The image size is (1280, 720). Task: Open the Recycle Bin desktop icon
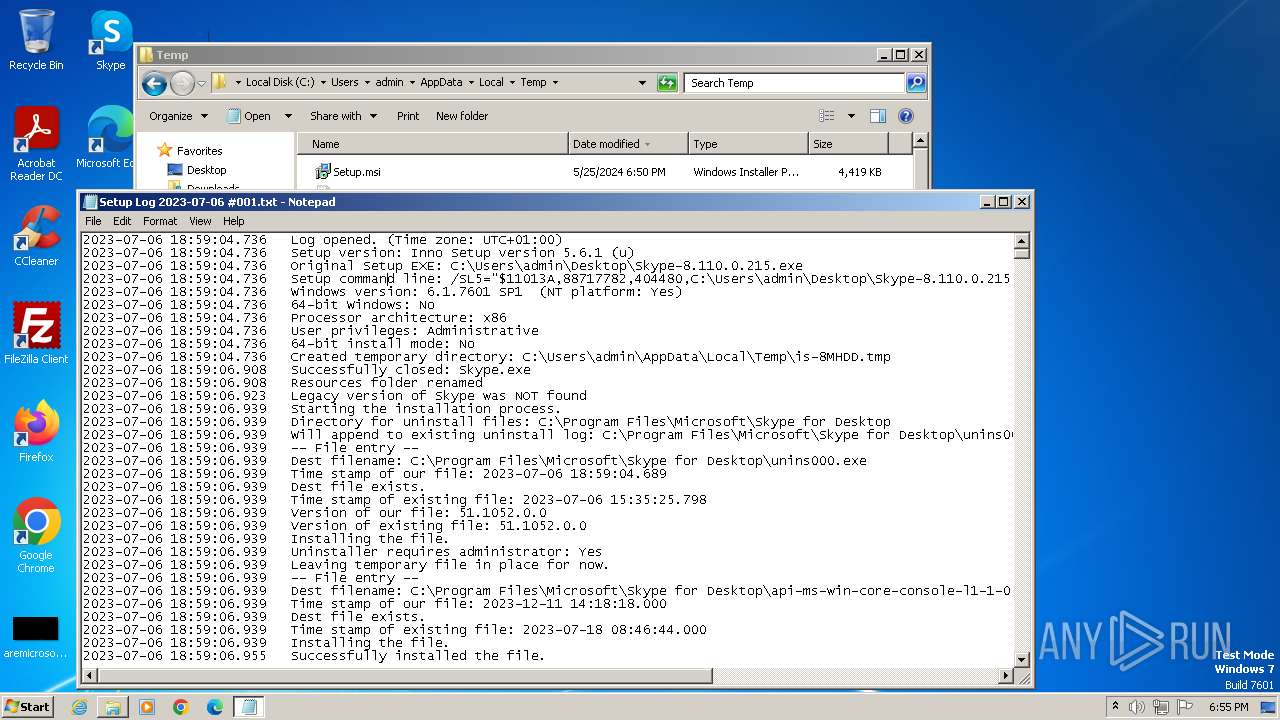pyautogui.click(x=36, y=40)
